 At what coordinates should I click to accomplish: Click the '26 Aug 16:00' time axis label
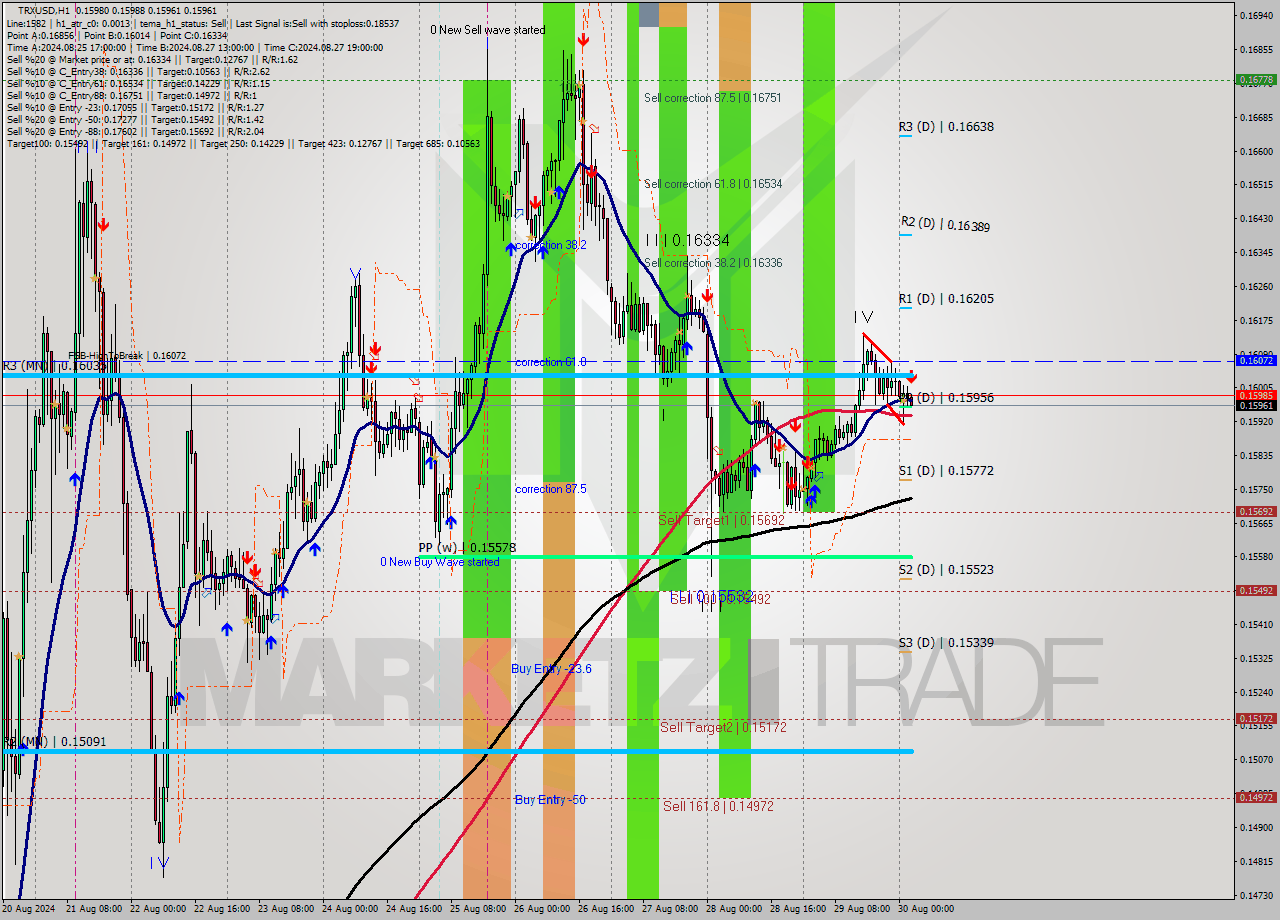[x=605, y=910]
